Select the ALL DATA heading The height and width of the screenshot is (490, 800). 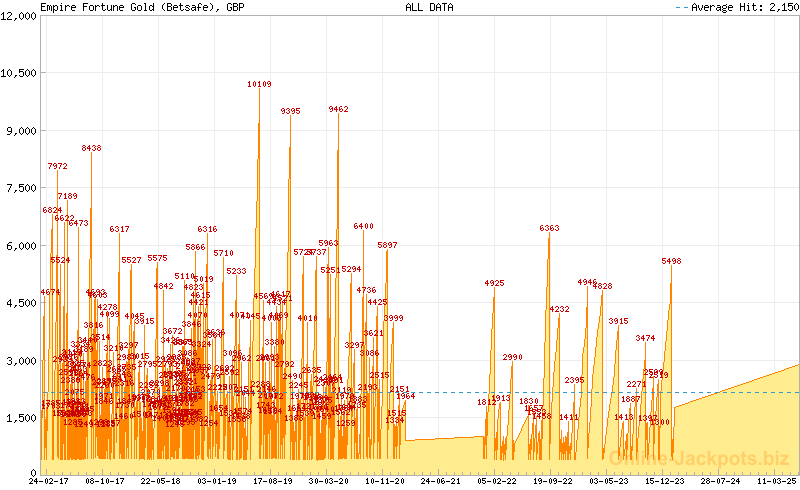click(428, 7)
